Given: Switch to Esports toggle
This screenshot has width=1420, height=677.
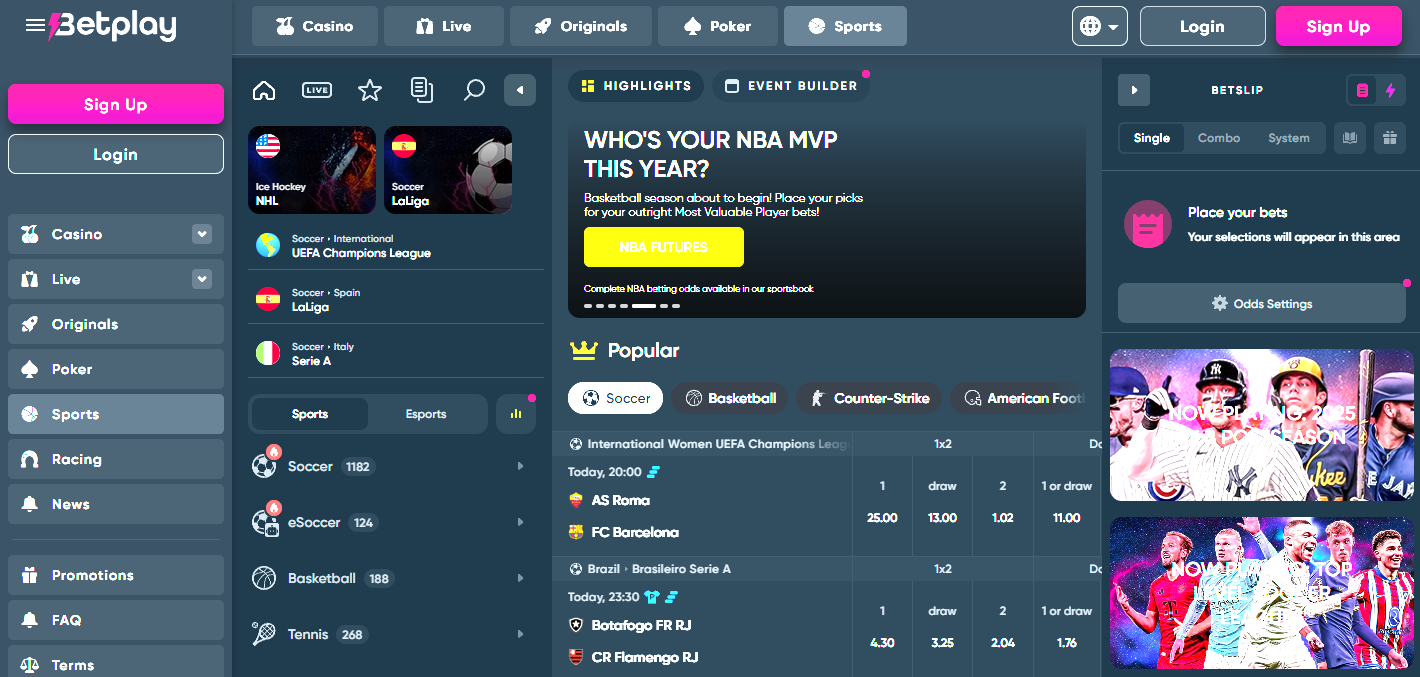Looking at the screenshot, I should point(426,414).
